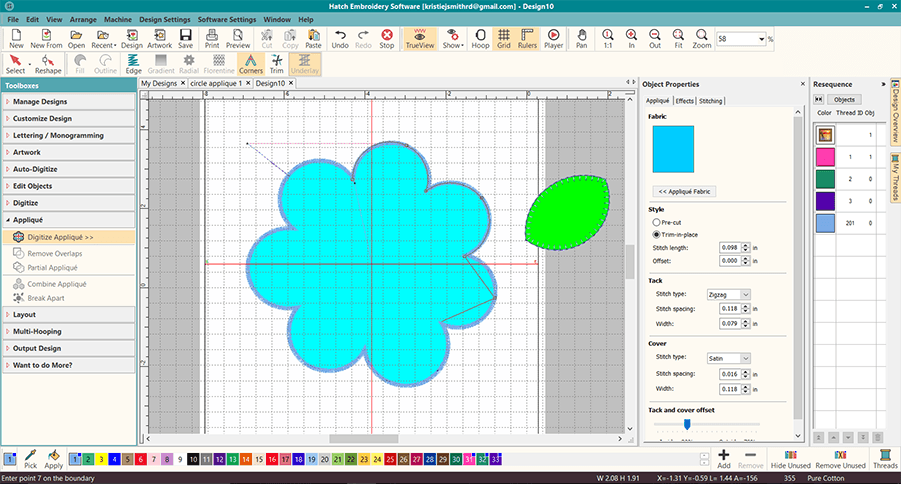Expand the Lettering / Monogramming toolbox
901x484 pixels.
[68, 135]
